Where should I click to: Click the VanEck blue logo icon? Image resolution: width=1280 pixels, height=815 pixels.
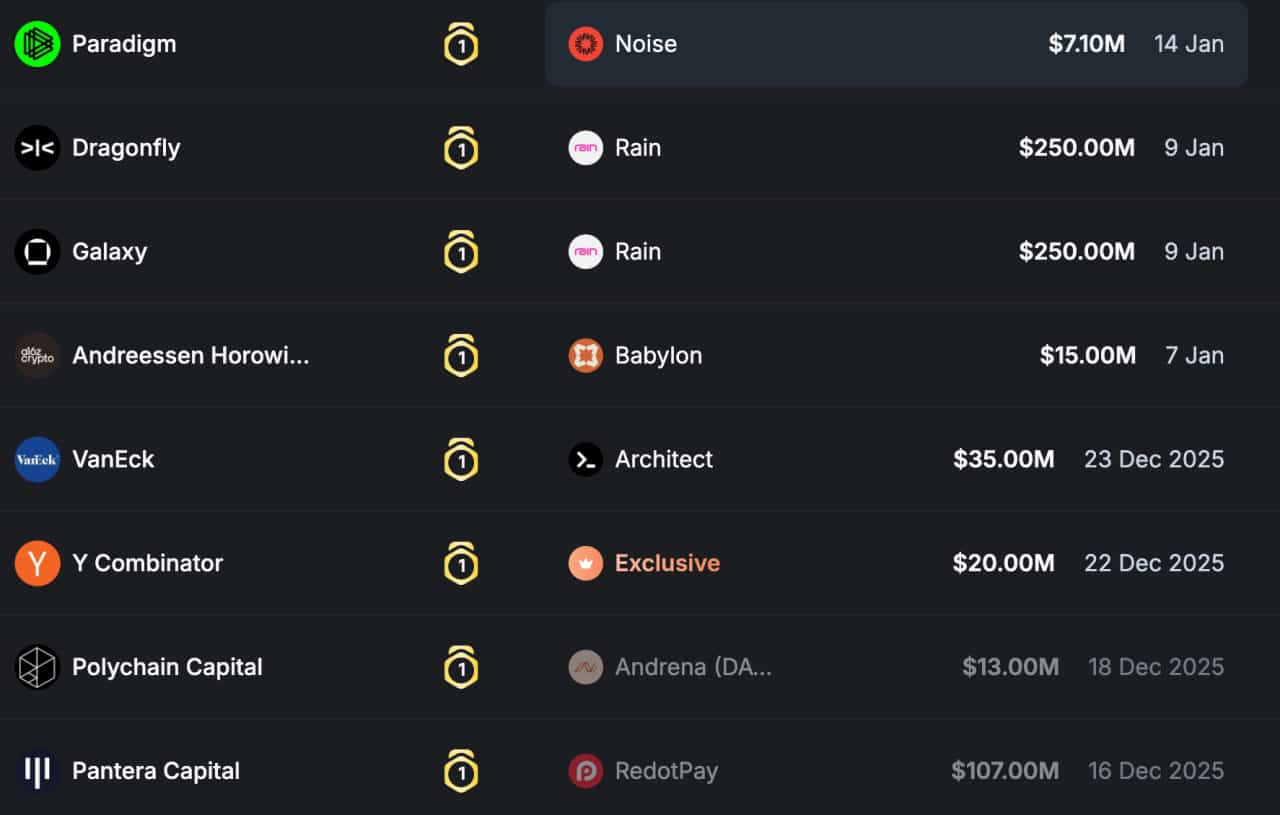click(37, 460)
